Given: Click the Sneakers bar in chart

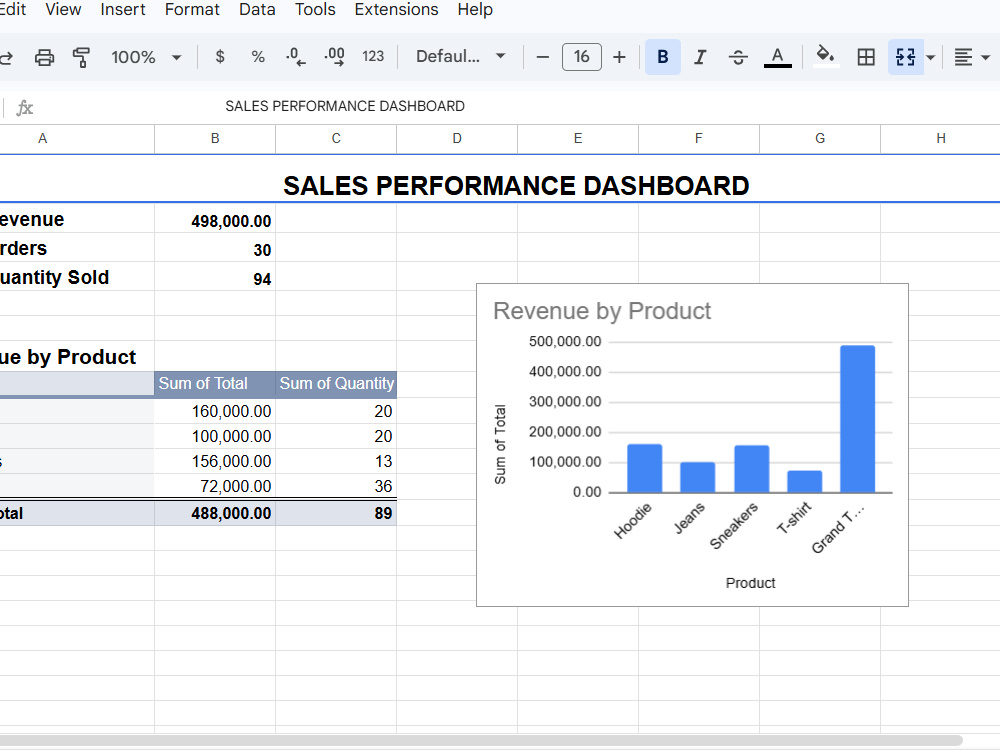Looking at the screenshot, I should [751, 469].
